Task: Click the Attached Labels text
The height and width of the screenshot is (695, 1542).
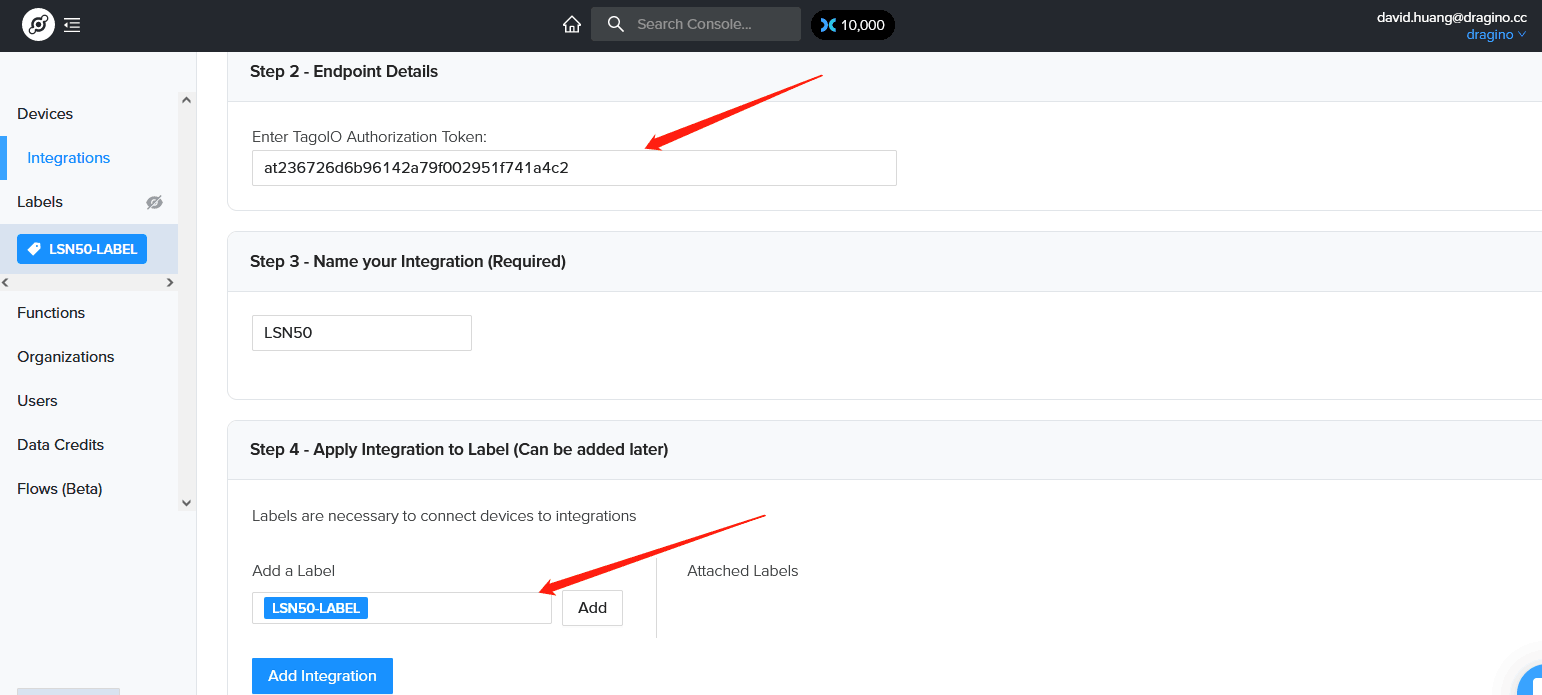Action: click(x=743, y=571)
